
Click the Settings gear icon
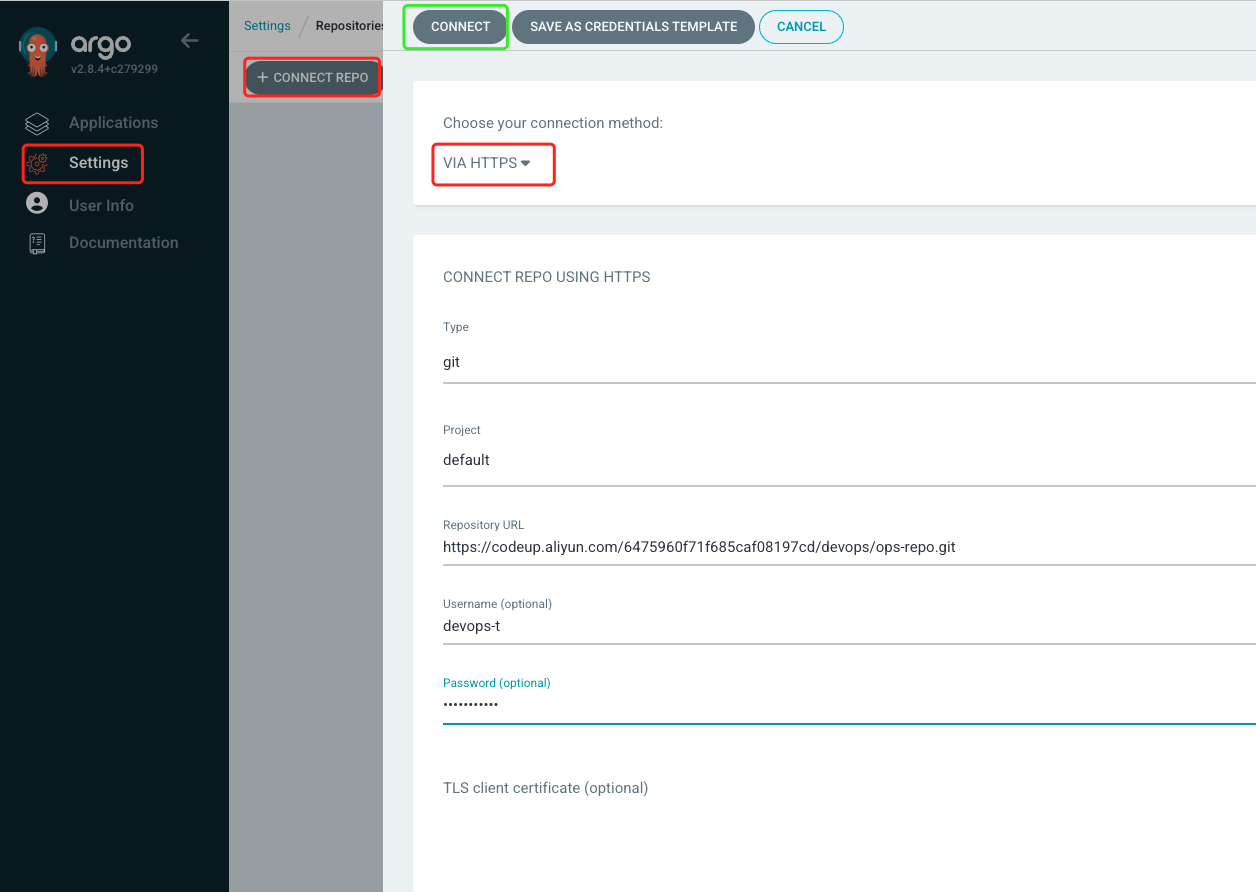38,163
